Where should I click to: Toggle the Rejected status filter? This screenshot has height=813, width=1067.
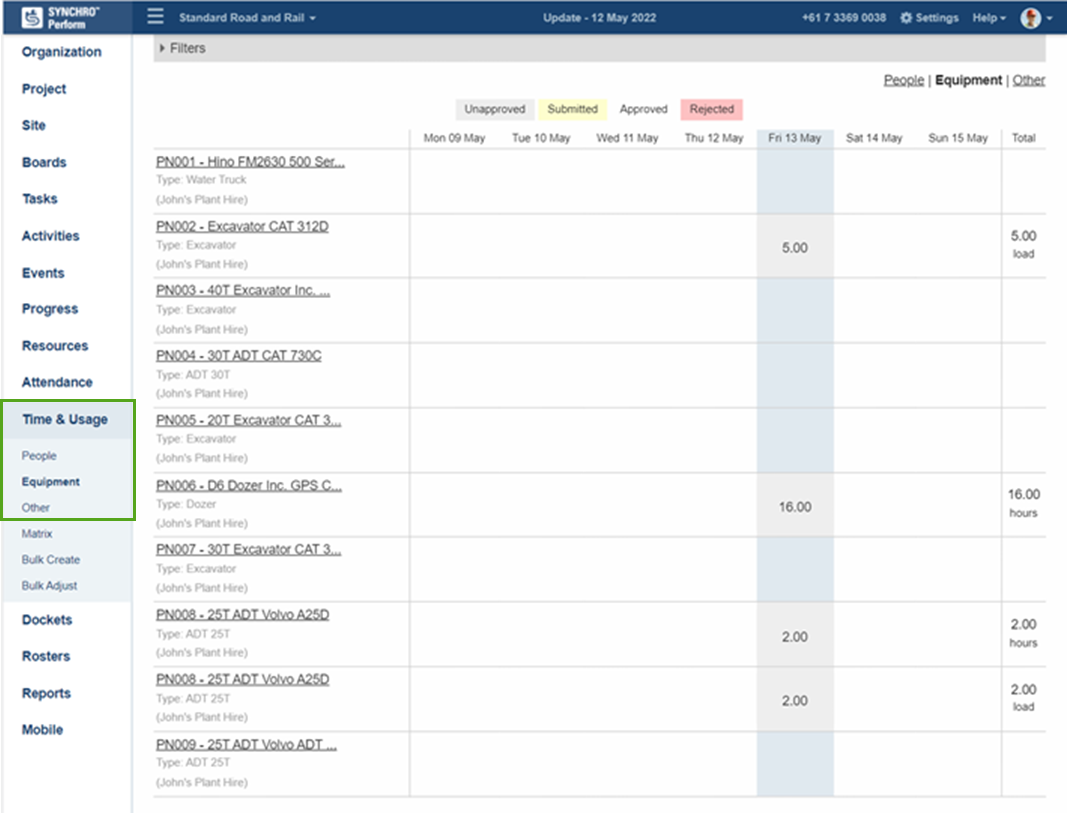click(711, 109)
